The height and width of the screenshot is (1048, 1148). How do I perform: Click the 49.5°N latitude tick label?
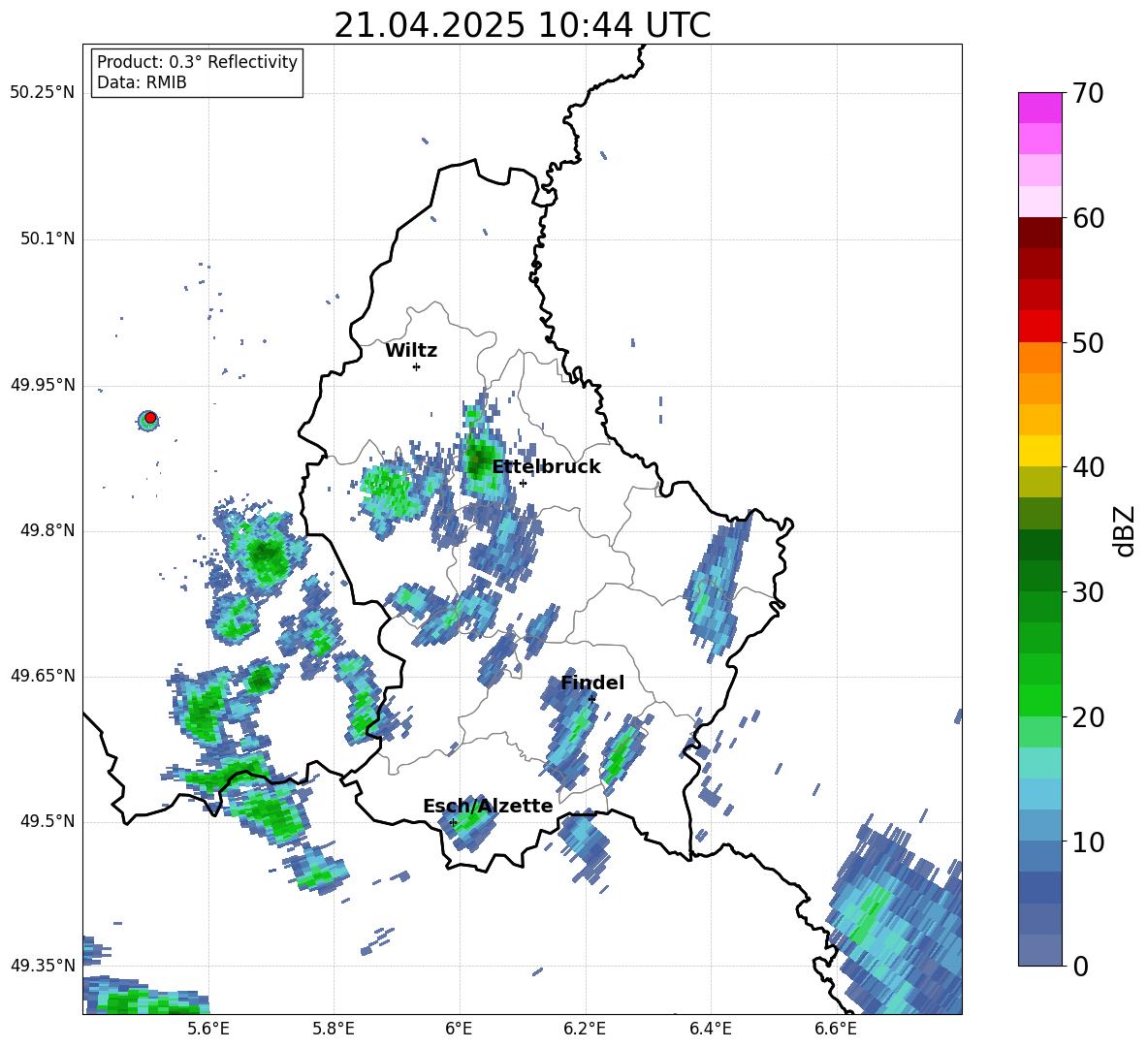click(x=47, y=821)
